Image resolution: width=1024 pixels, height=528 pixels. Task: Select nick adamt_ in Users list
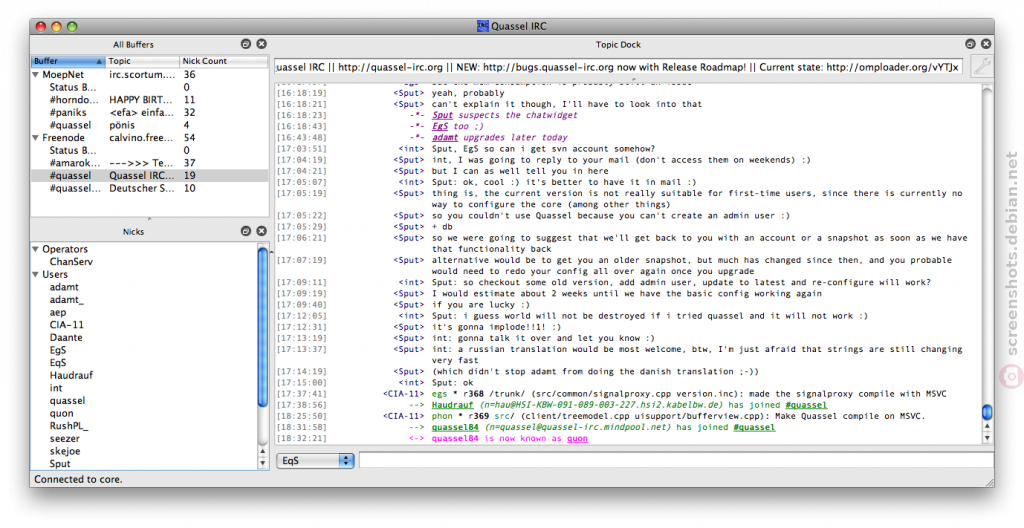[67, 300]
